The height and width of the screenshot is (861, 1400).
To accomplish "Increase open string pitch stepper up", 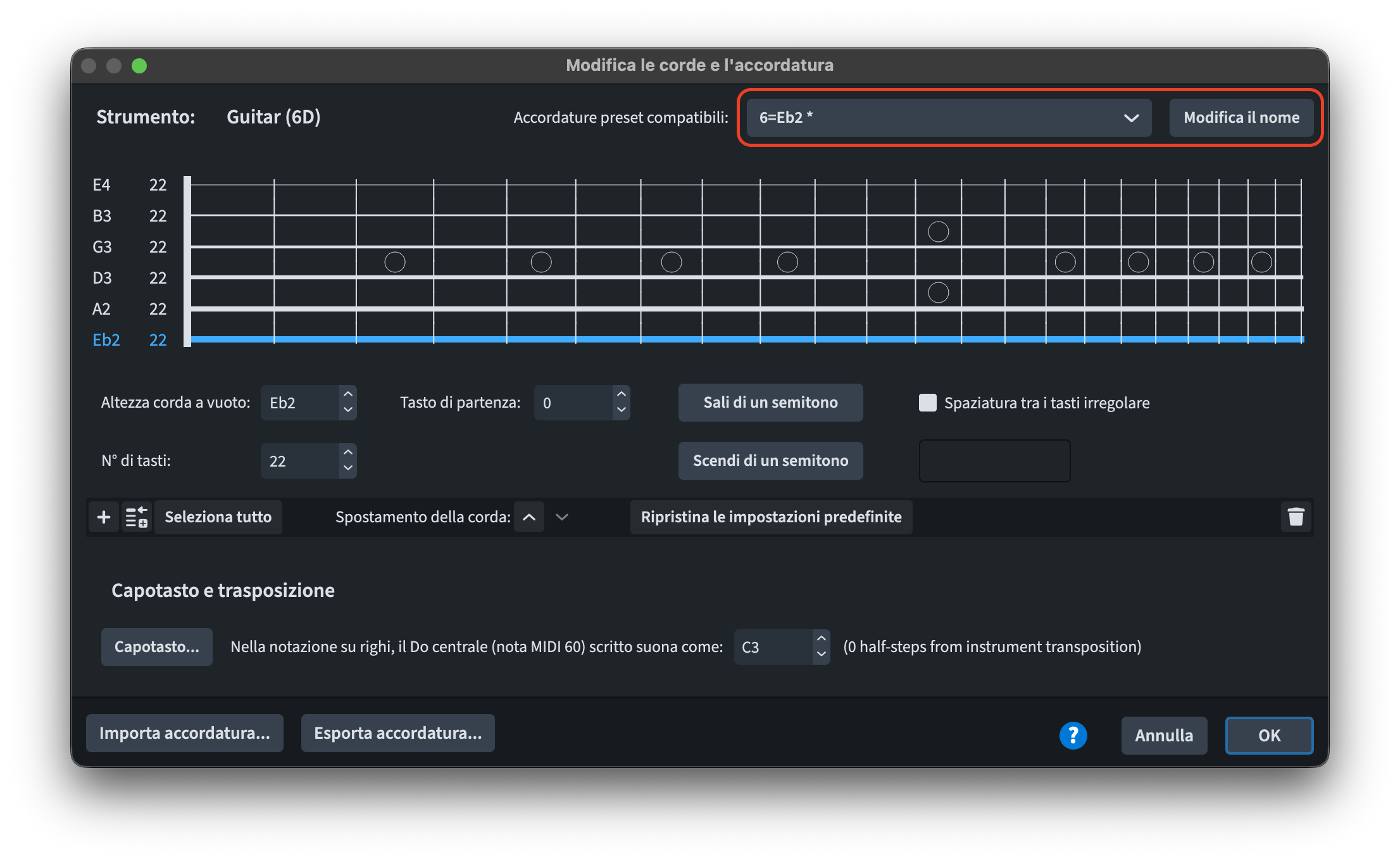I will (x=348, y=394).
